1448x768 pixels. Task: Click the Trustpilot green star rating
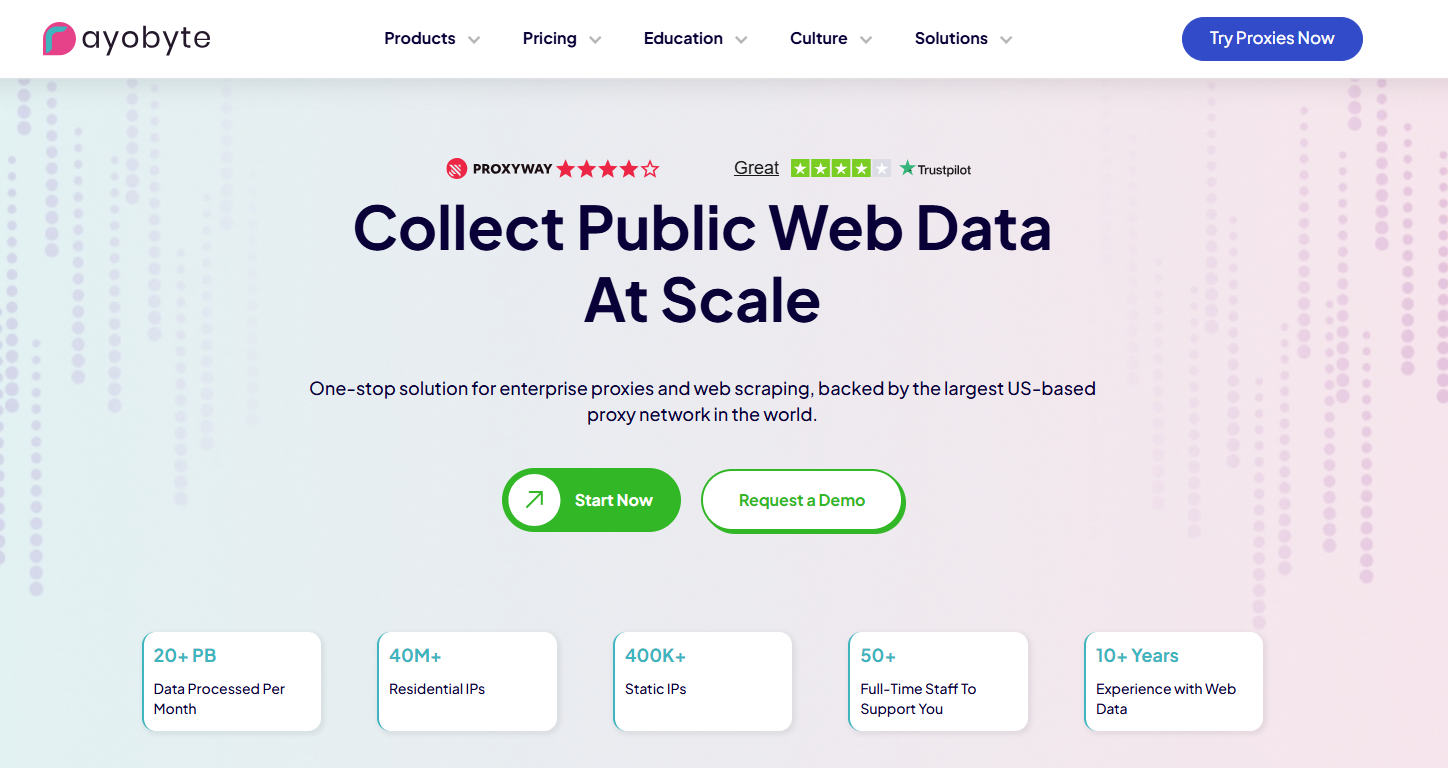(x=840, y=168)
